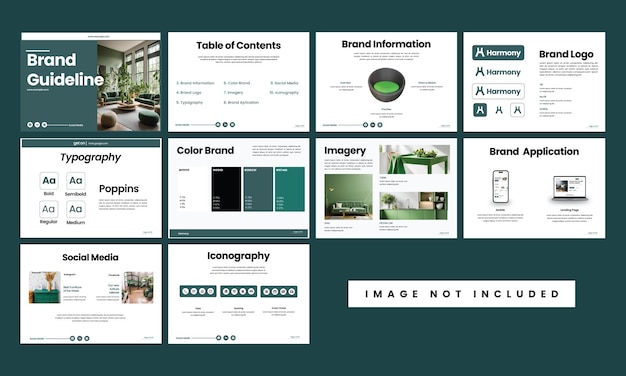Click the green bowl illustration in Brand Information
Screen dimensions: 626x376
(386, 84)
